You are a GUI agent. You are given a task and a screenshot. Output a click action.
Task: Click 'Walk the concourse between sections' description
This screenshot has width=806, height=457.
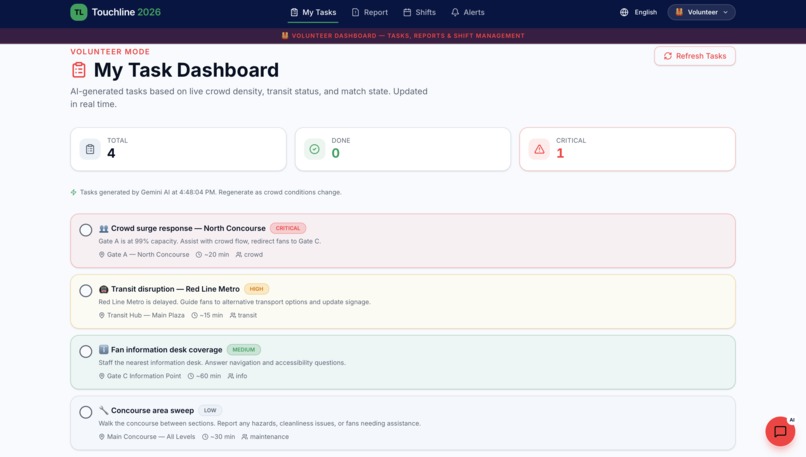[260, 423]
